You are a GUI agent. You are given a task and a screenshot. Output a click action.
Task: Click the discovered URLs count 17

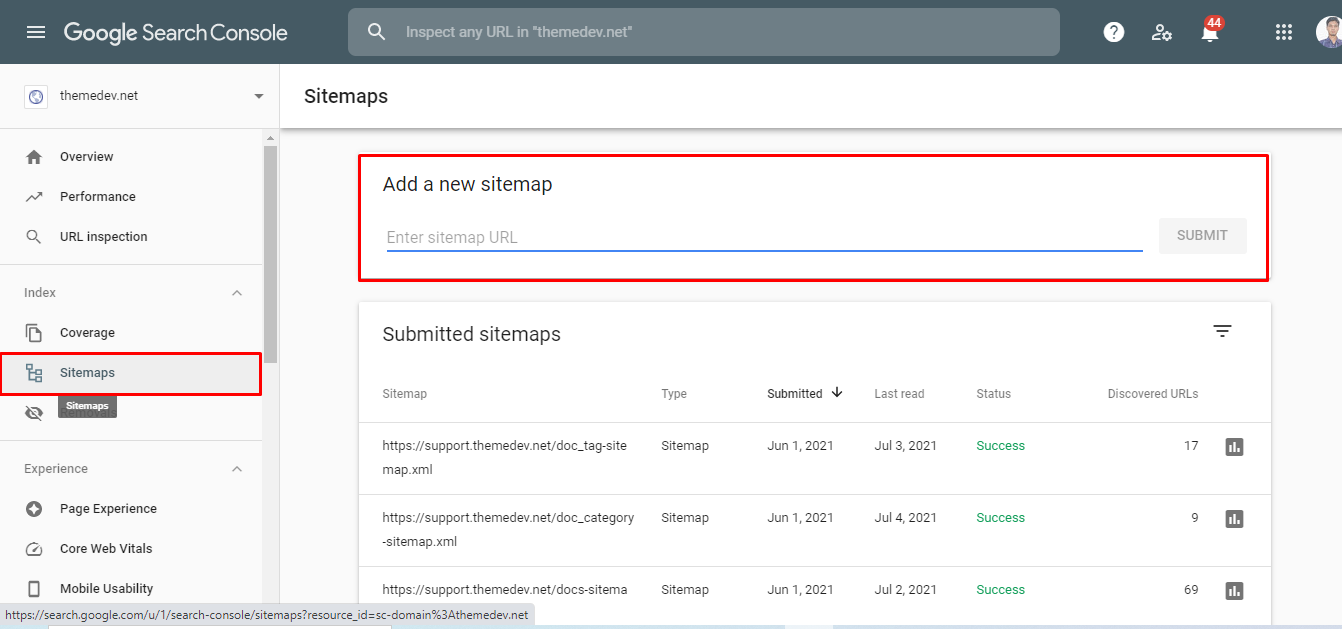coord(1191,446)
